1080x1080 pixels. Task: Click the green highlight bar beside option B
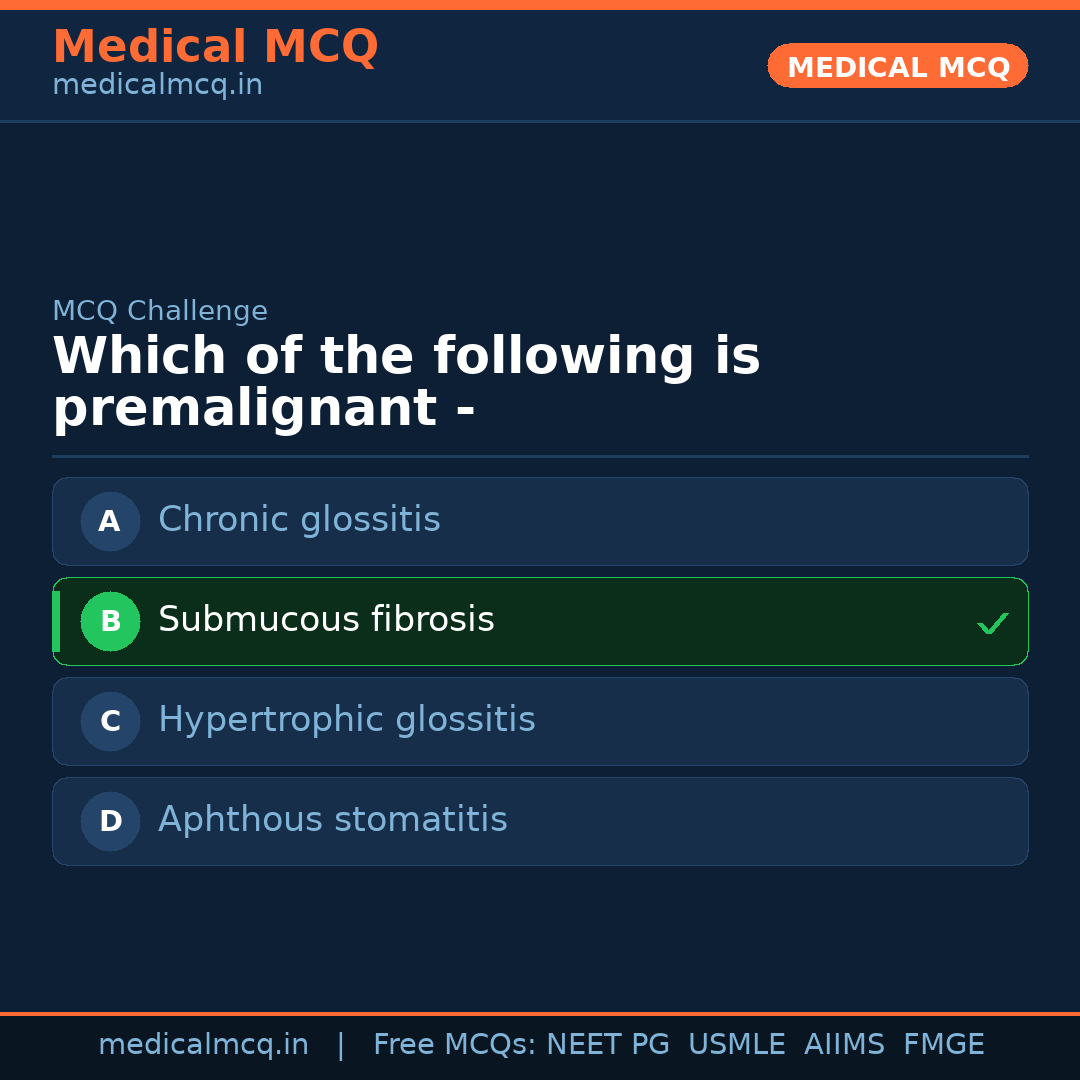tap(56, 621)
